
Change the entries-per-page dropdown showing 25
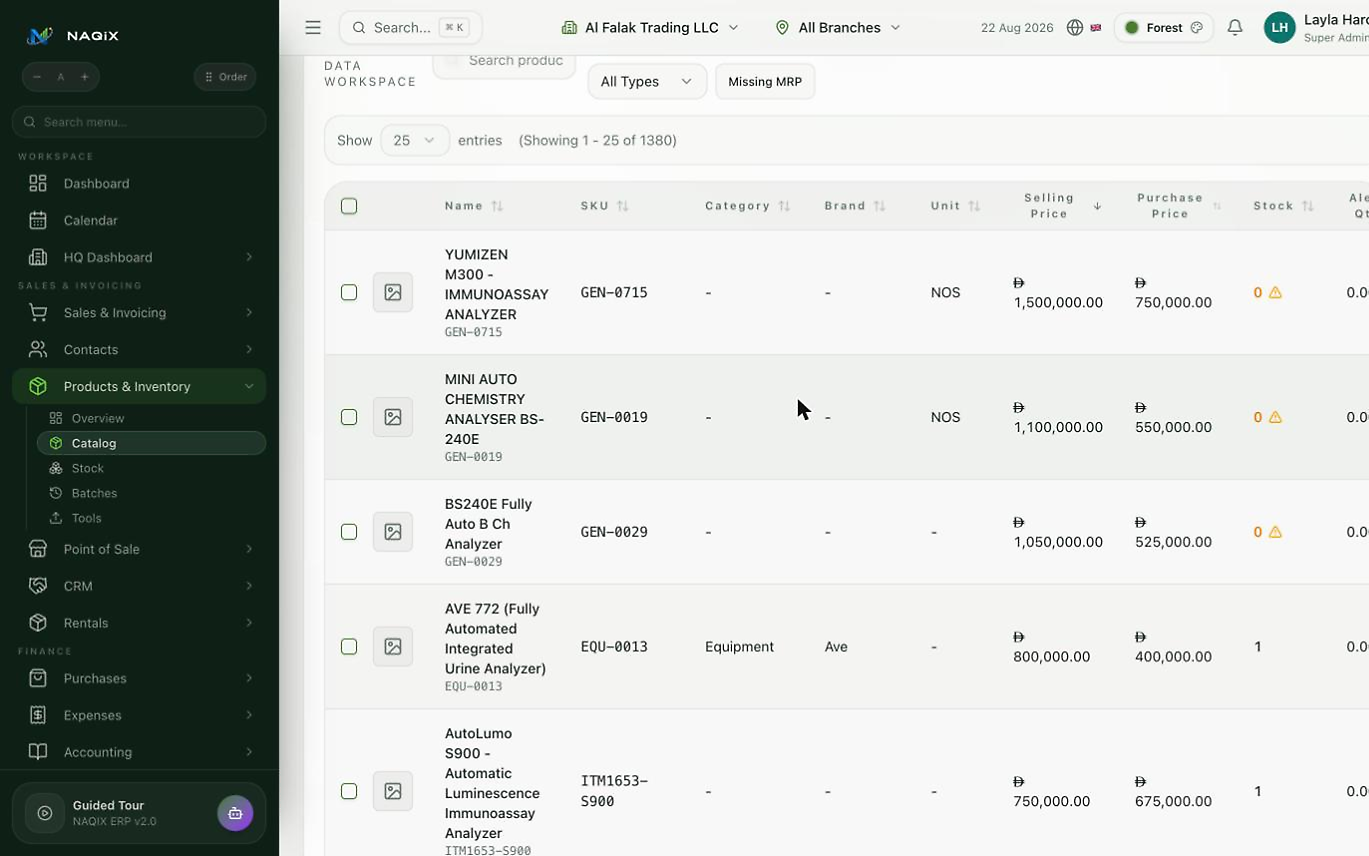414,140
